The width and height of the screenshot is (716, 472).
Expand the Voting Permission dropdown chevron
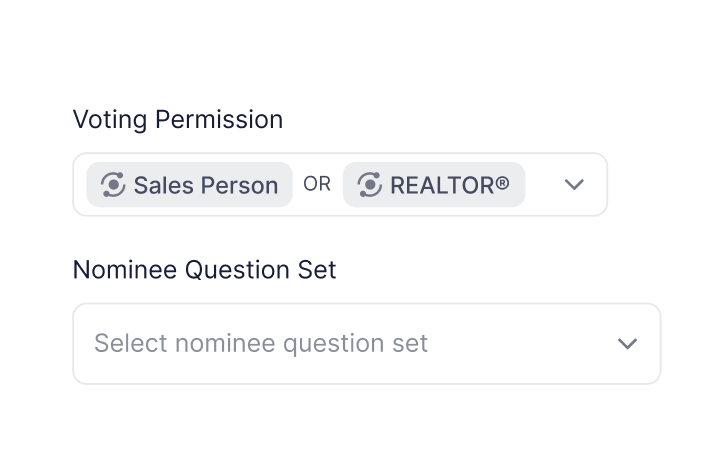[574, 185]
